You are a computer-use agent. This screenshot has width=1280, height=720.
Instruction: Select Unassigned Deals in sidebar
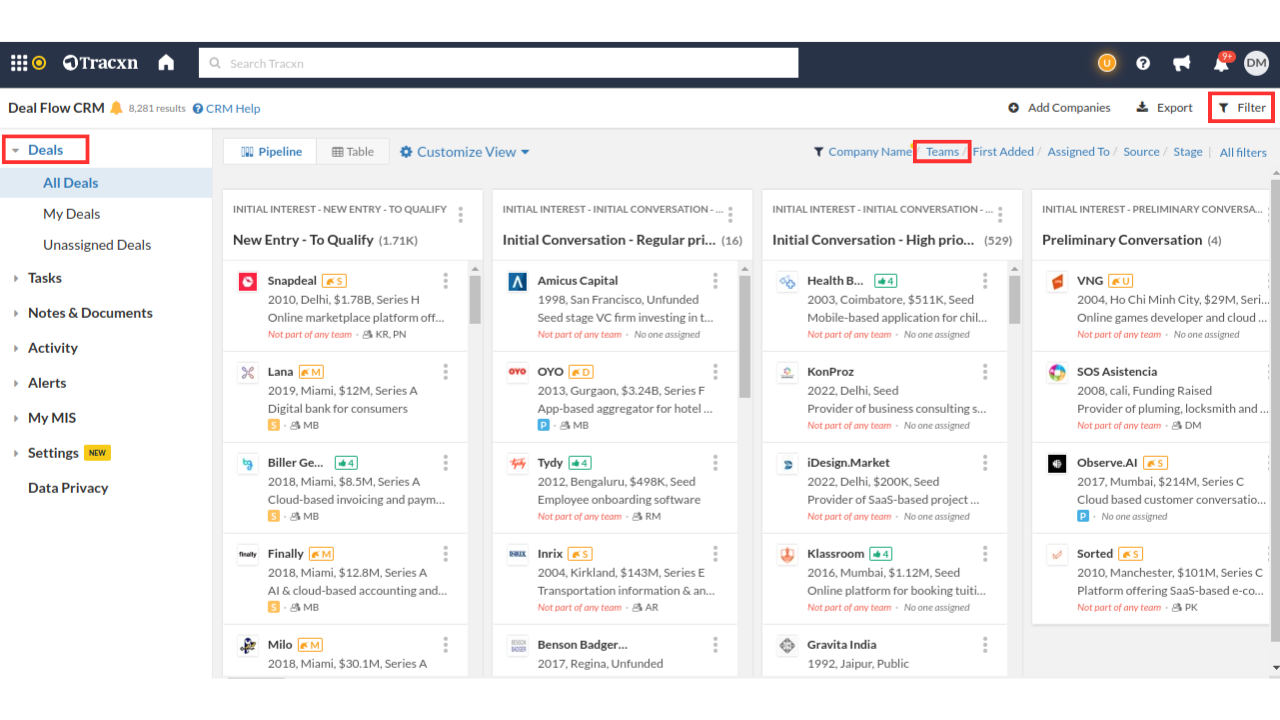(97, 245)
